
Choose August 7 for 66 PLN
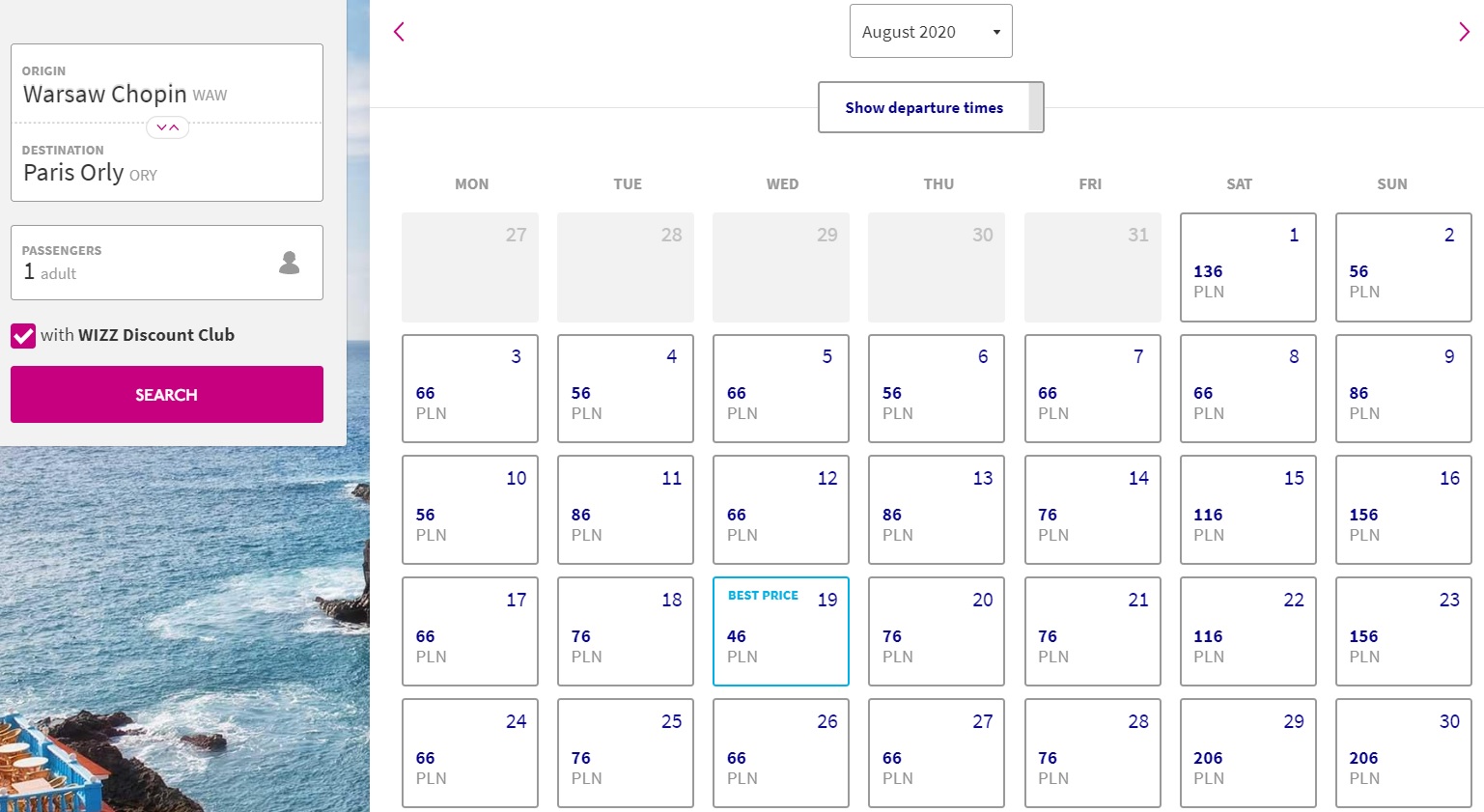(x=1092, y=389)
